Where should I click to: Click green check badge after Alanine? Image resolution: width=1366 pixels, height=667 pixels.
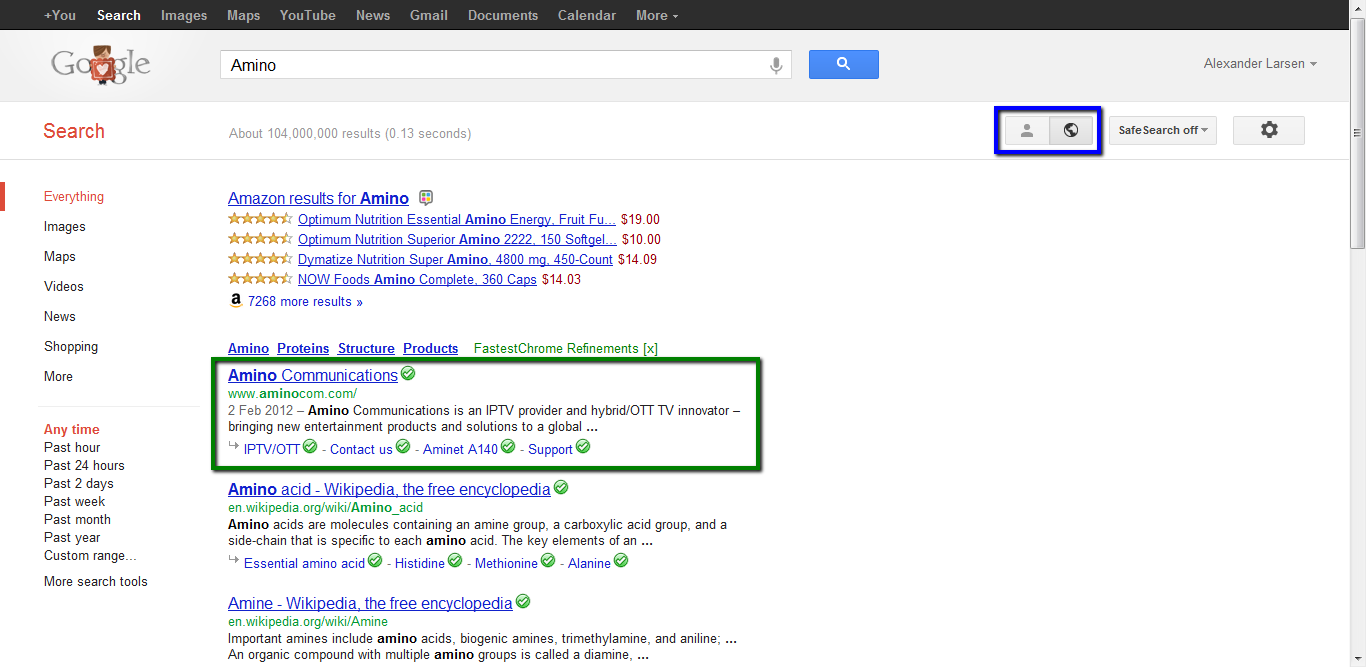click(x=621, y=561)
